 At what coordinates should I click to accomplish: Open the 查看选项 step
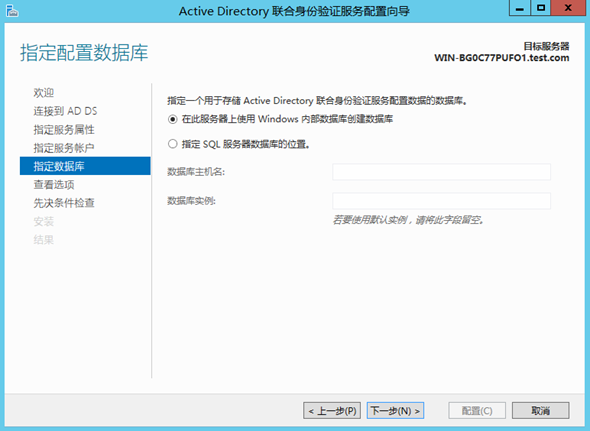(54, 184)
